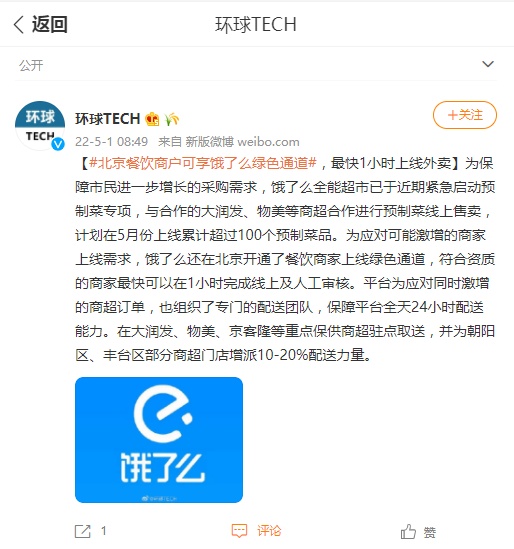Viewport: 514px width, 549px height.
Task: Click the 环球TECH page title
Action: click(256, 25)
